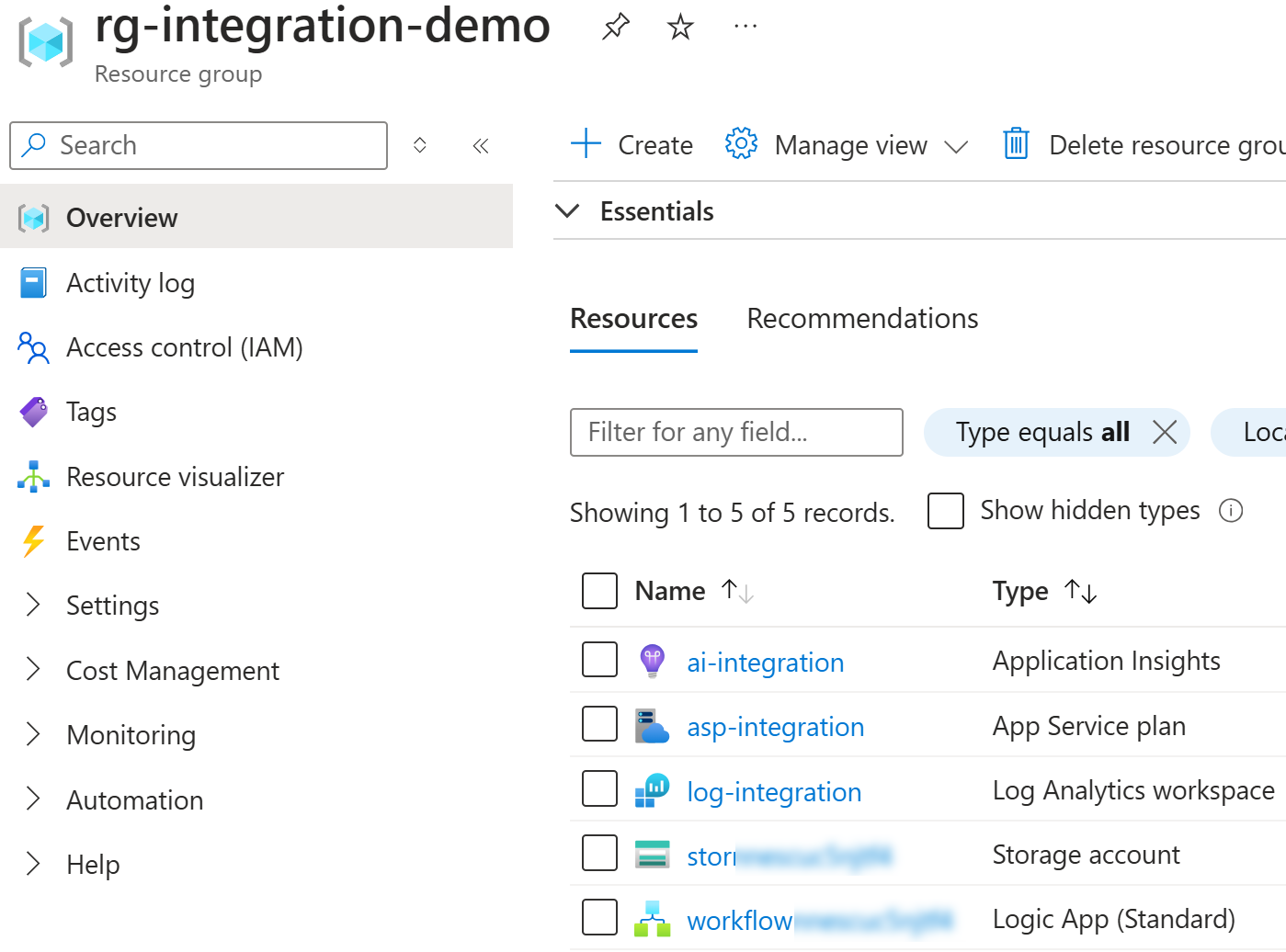Collapse the sidebar with double chevron
Screen dimensions: 1286x952
[x=481, y=145]
